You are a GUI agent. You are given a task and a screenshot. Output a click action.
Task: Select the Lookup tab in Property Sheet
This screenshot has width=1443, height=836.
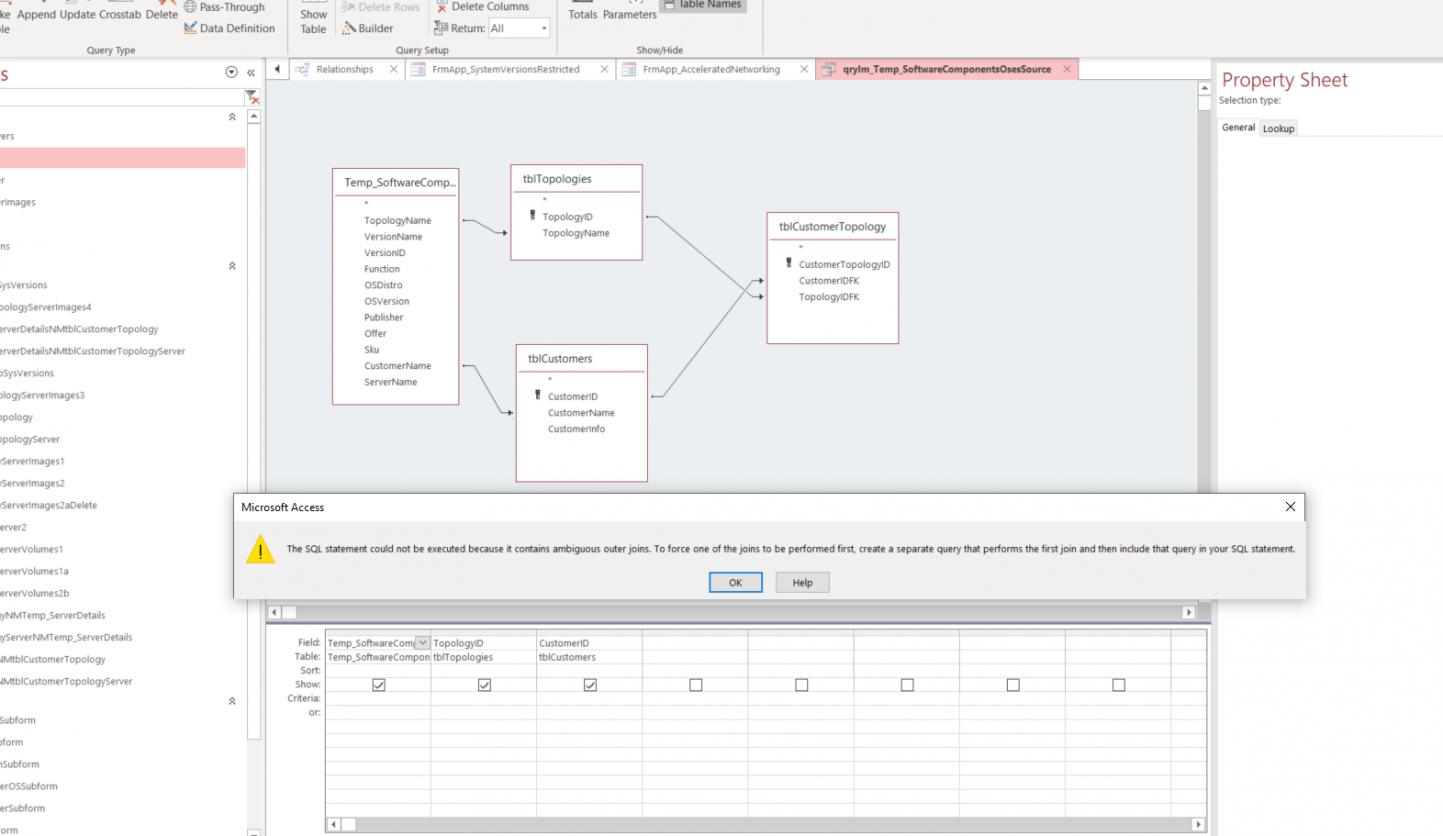pos(1278,128)
